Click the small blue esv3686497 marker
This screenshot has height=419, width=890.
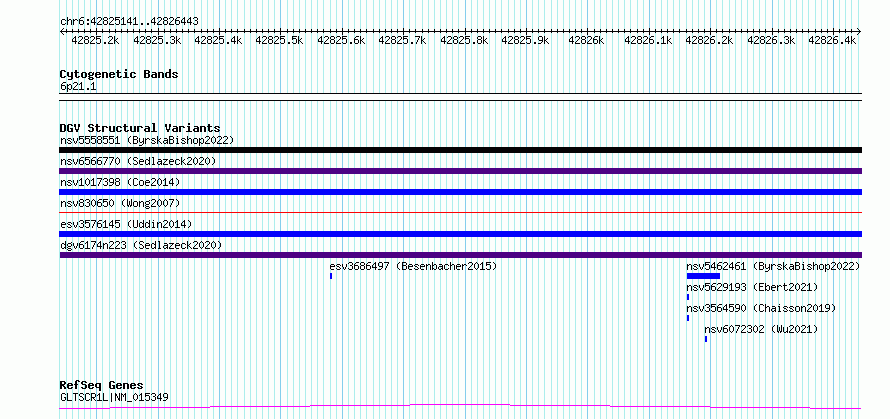[x=331, y=276]
